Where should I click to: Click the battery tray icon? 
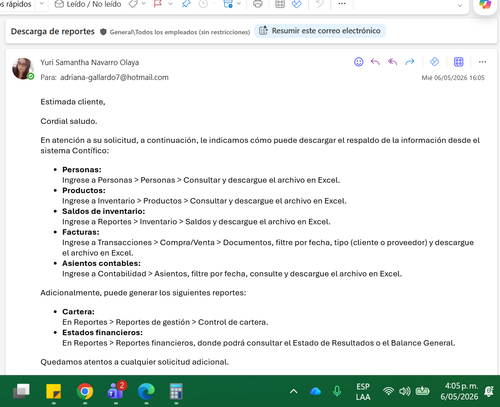tap(422, 391)
